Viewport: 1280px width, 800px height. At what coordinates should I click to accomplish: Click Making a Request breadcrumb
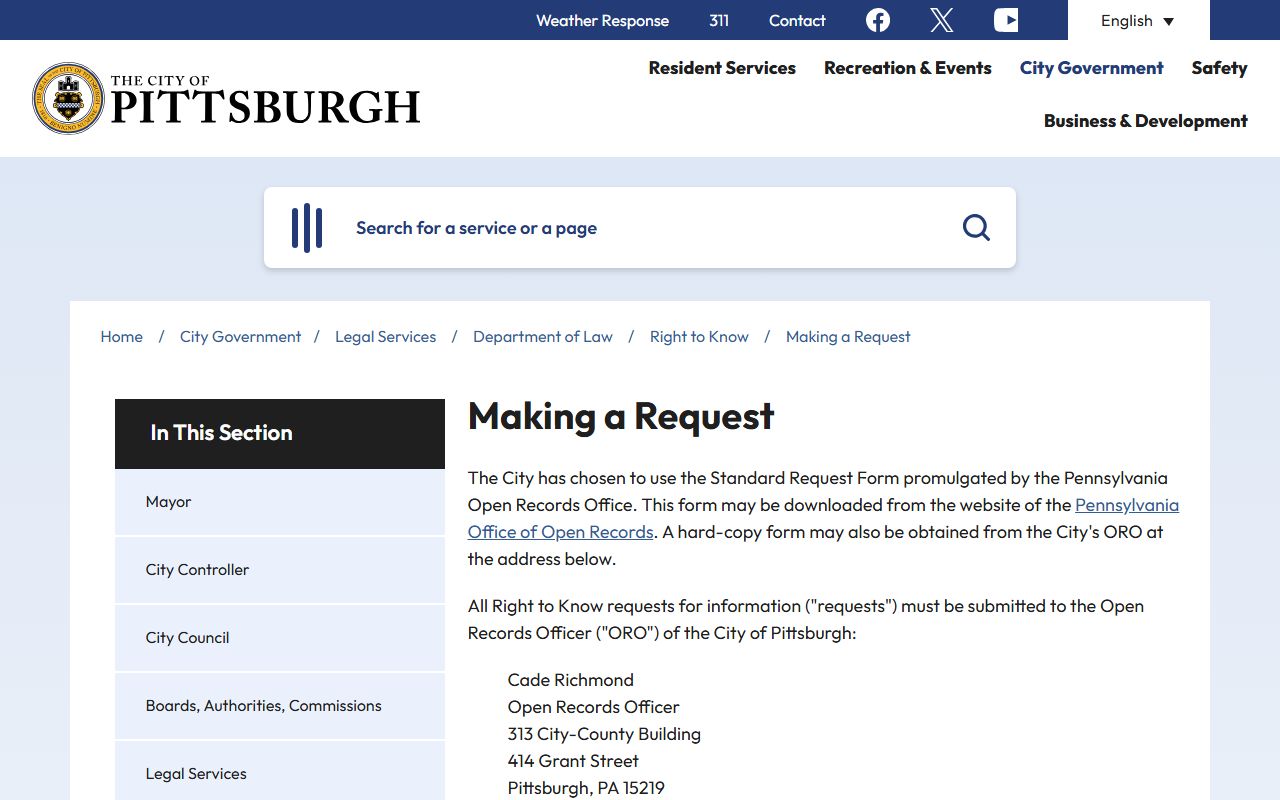tap(848, 337)
